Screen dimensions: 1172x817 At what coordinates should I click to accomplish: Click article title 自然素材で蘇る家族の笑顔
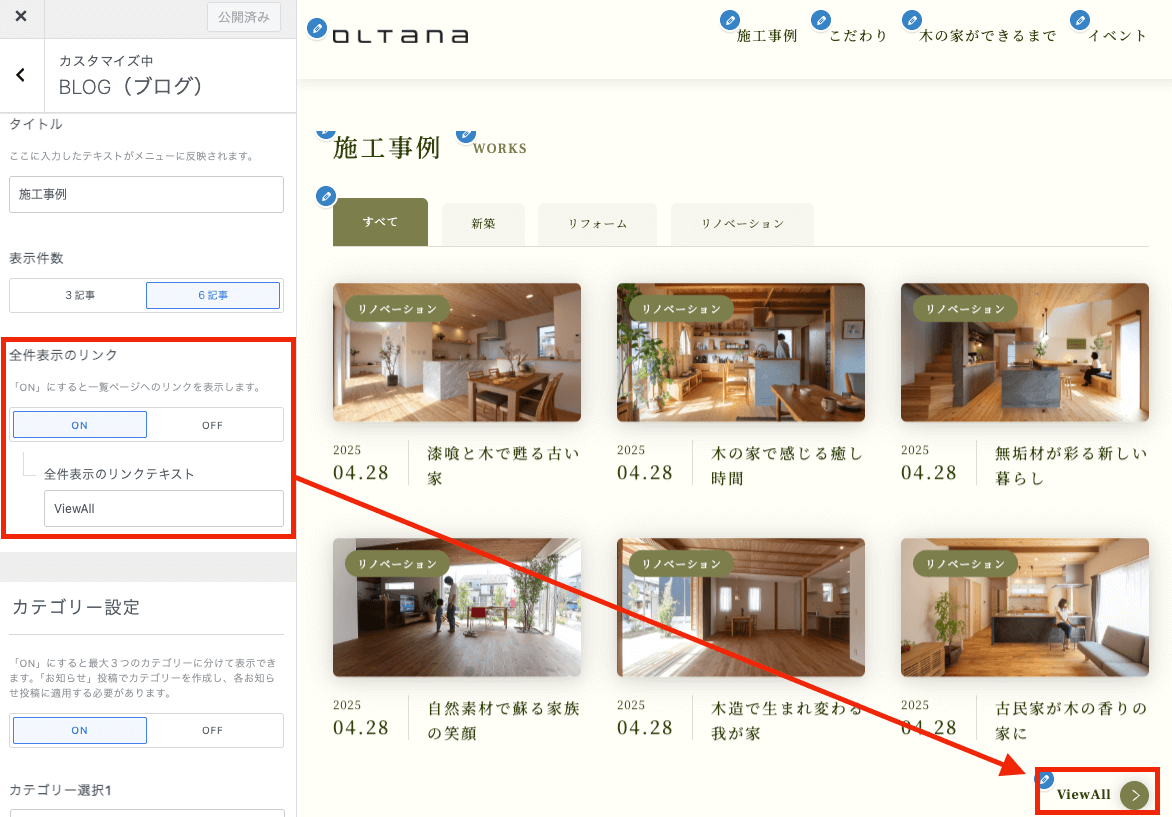(503, 721)
